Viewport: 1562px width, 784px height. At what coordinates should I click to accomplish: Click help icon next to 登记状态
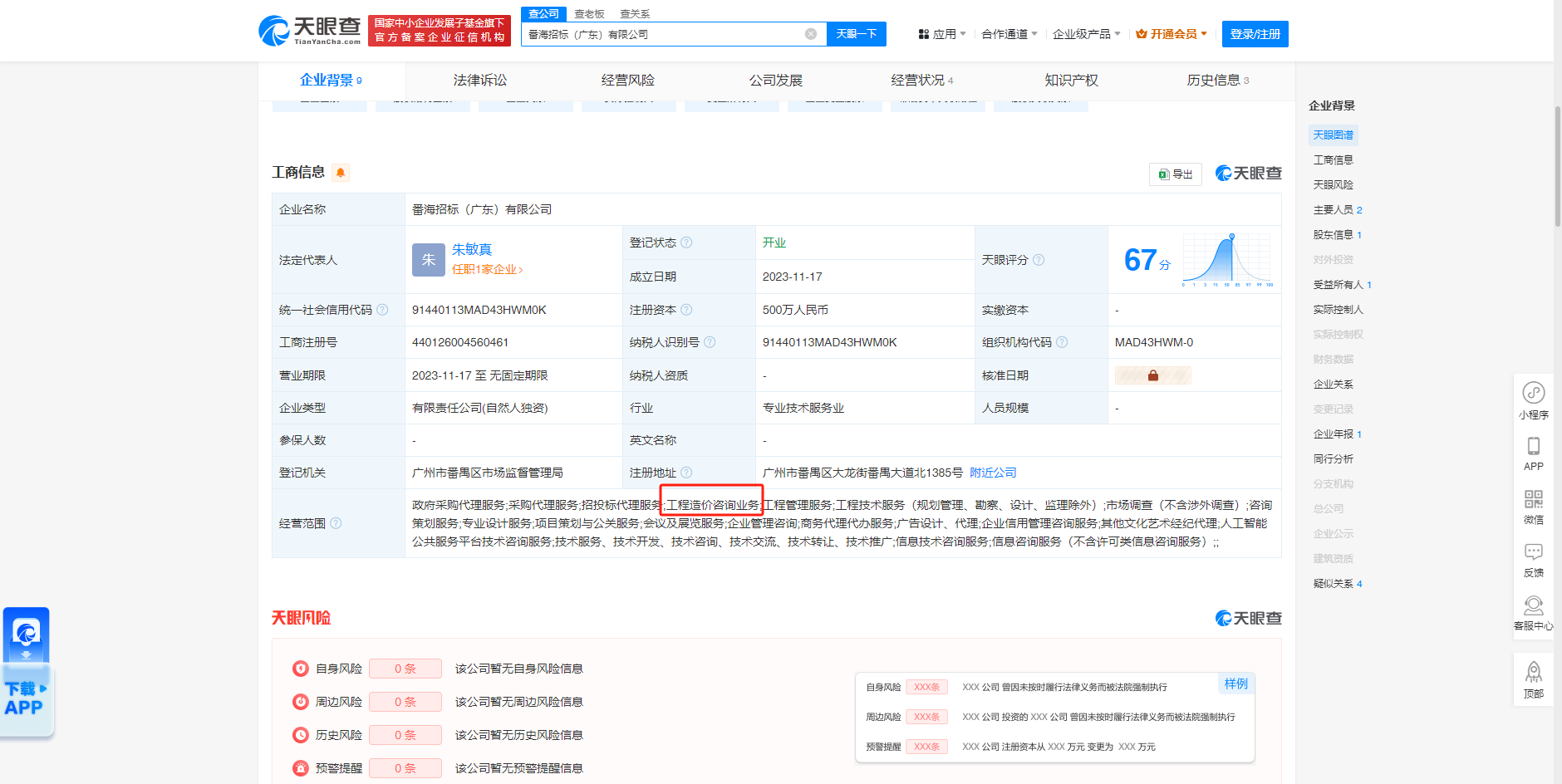pyautogui.click(x=686, y=243)
